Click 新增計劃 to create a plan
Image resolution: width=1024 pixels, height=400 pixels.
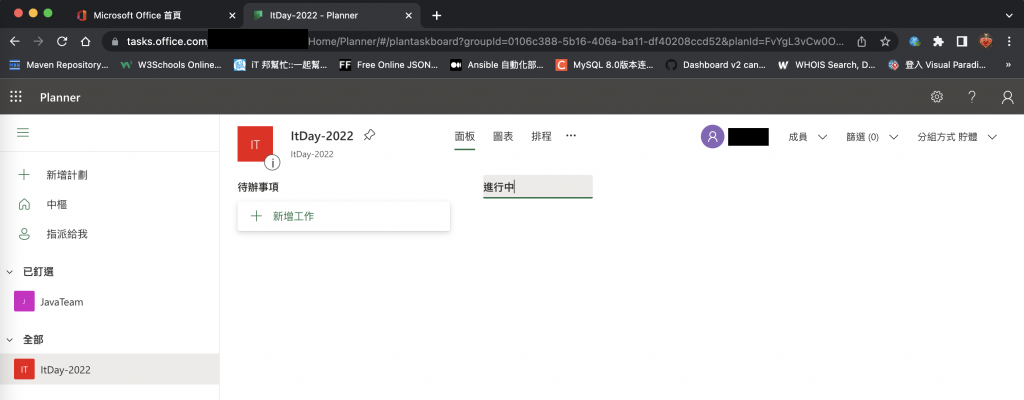point(67,175)
